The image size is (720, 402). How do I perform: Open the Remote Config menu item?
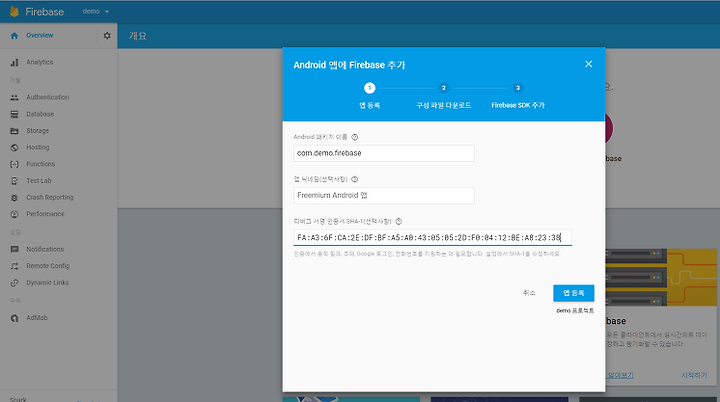[48, 266]
